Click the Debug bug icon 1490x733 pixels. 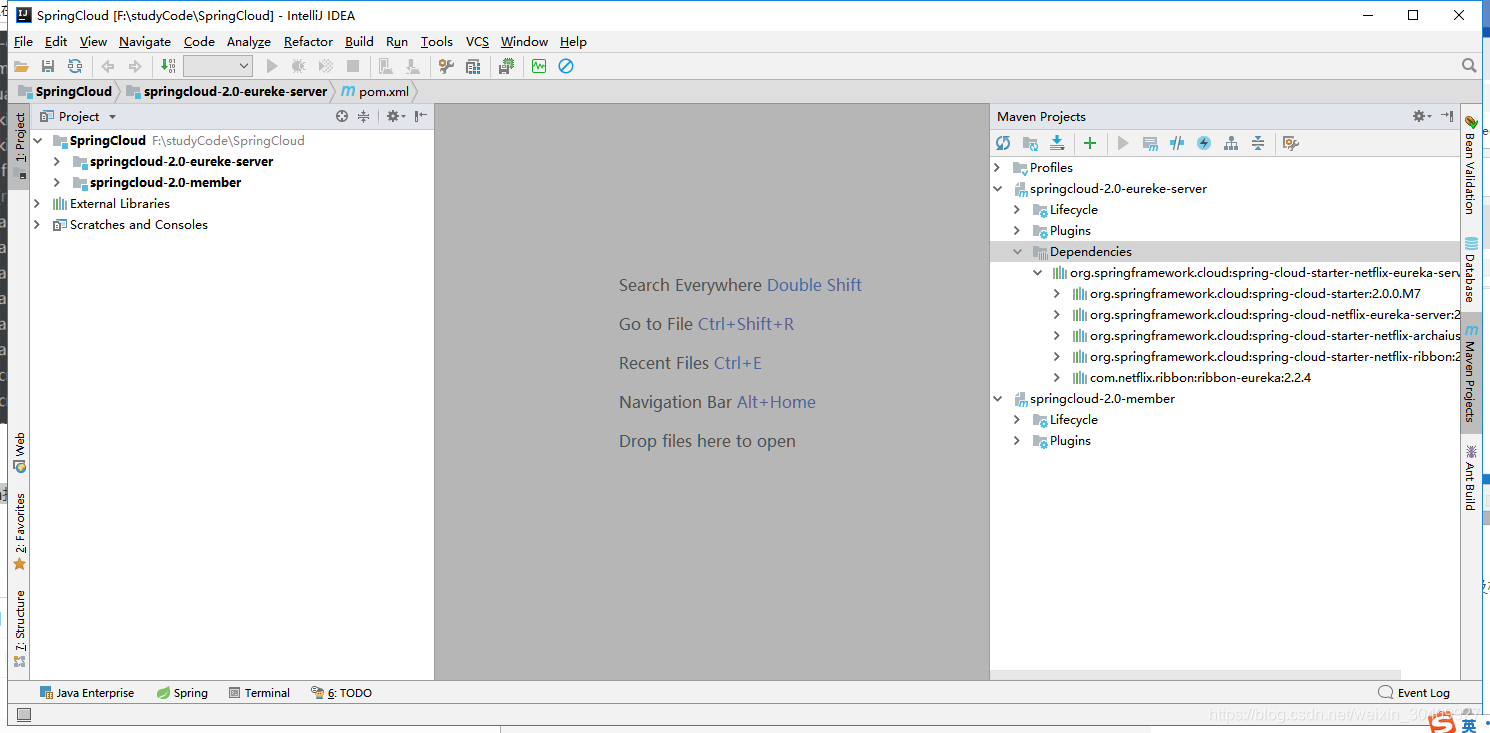coord(298,66)
